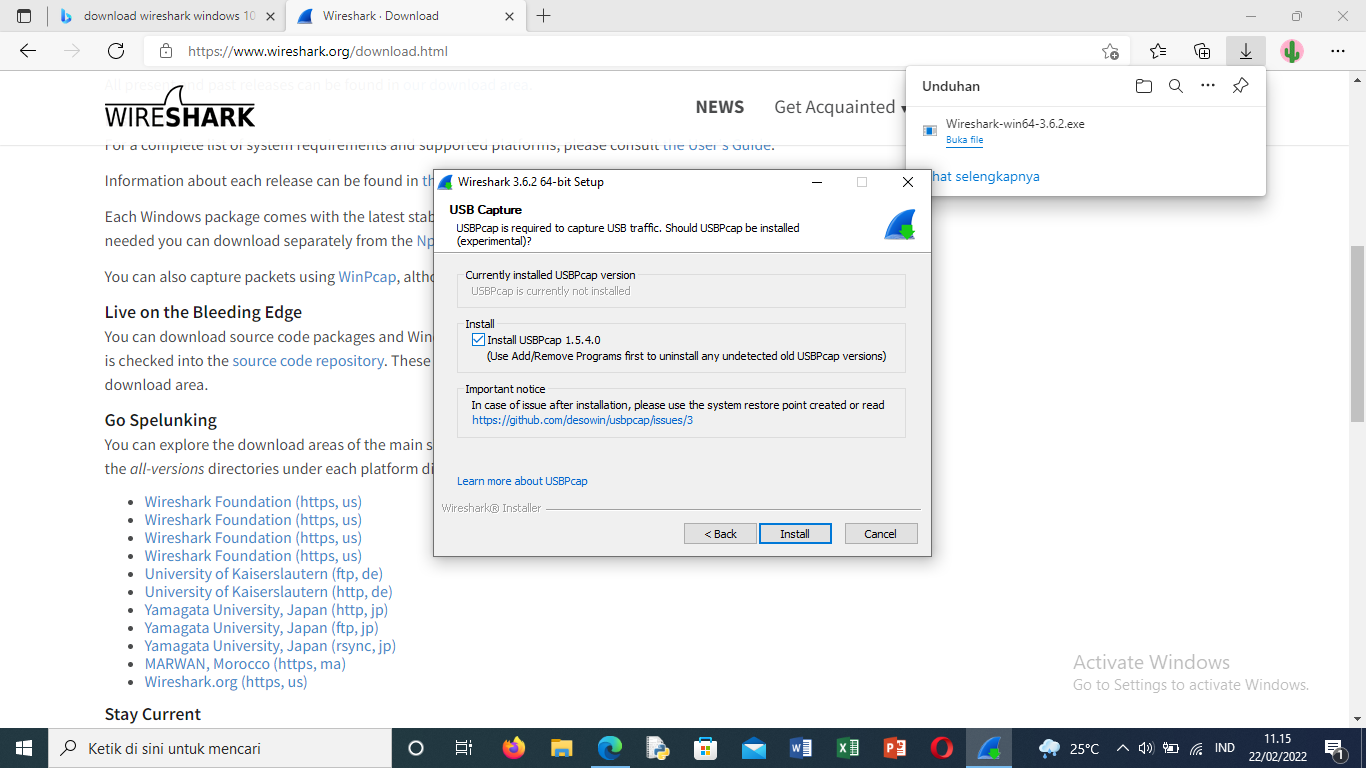Open Edge Settings and more menu
Screen dimensions: 1366x768
coord(1338,51)
